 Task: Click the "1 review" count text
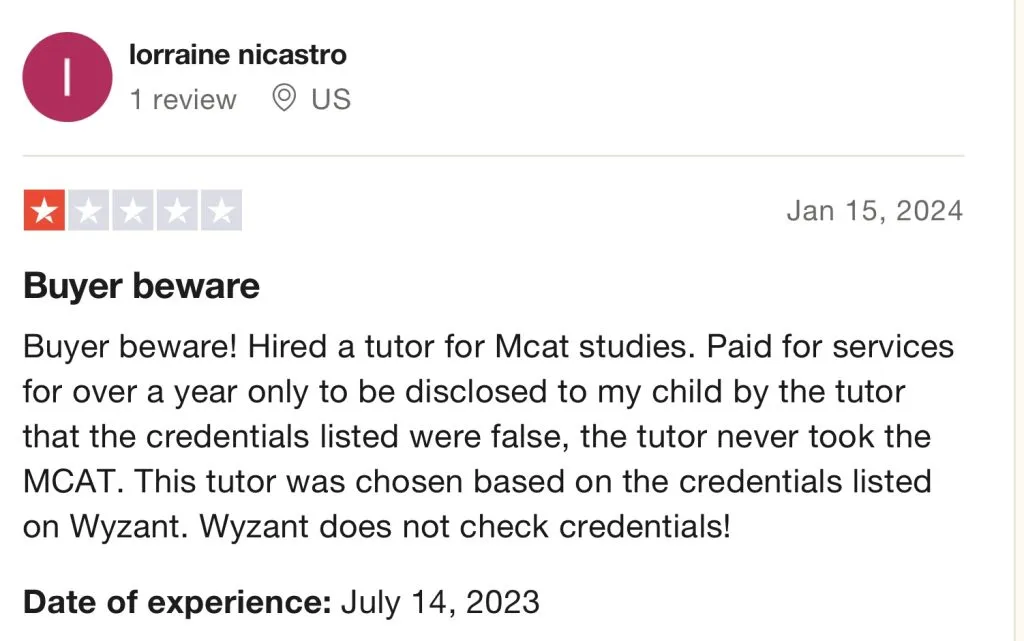click(x=183, y=99)
